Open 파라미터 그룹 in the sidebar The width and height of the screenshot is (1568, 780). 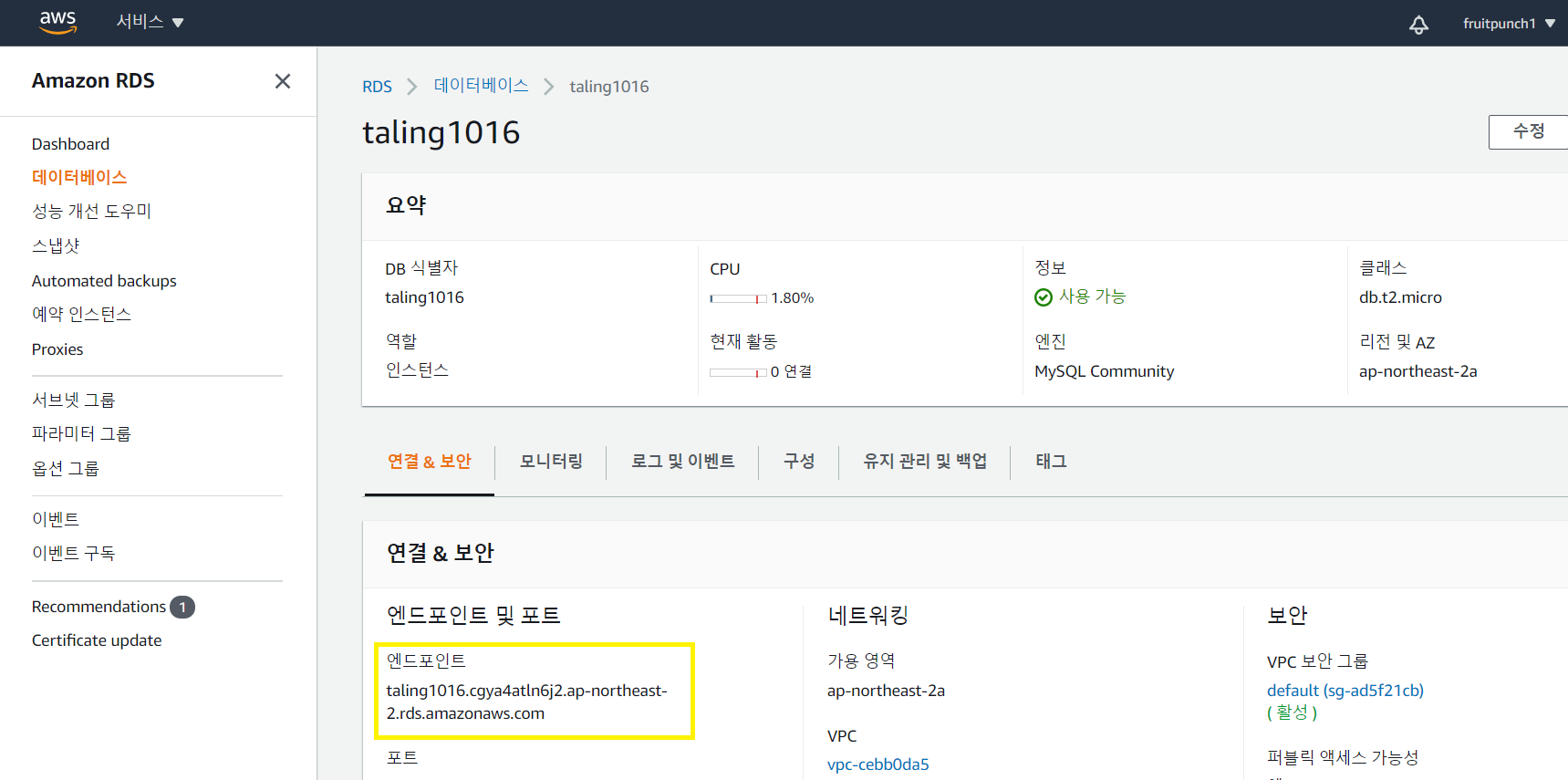tap(81, 434)
